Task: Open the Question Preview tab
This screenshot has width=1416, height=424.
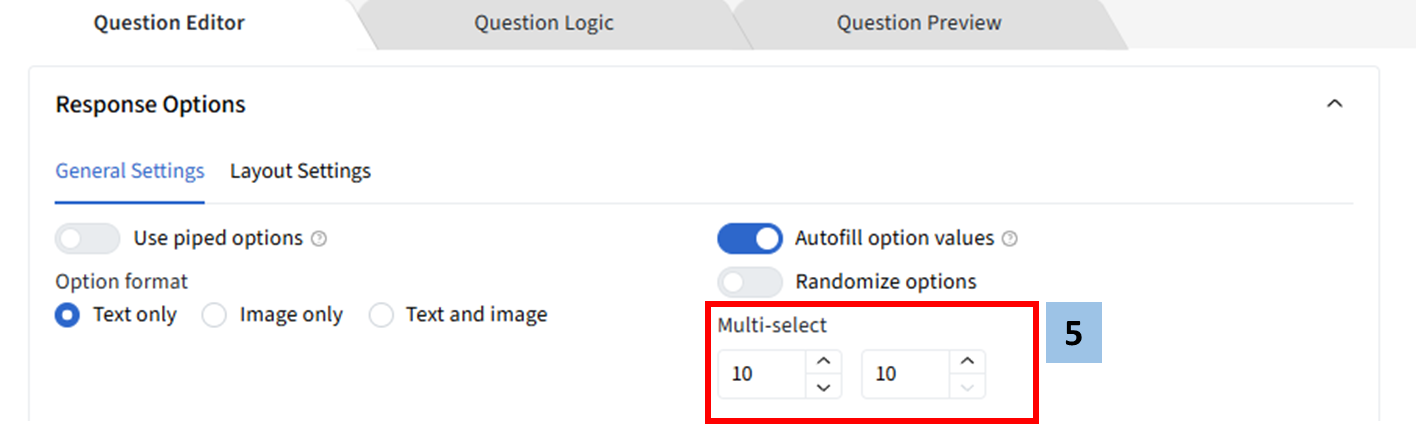Action: point(919,23)
